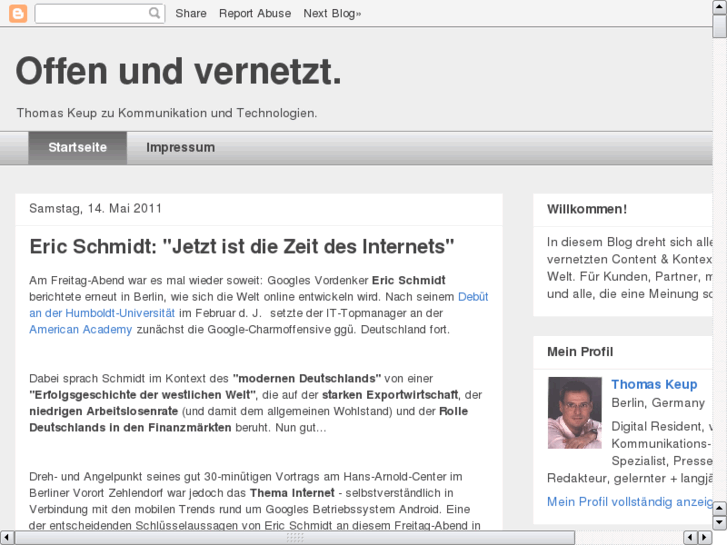Click bold phrase Thema Internet
This screenshot has width=727, height=545.
[292, 493]
